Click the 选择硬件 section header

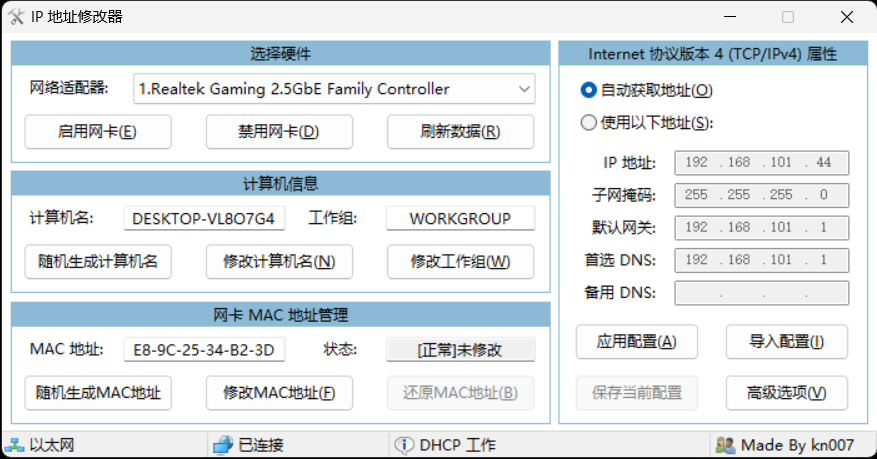coord(281,54)
